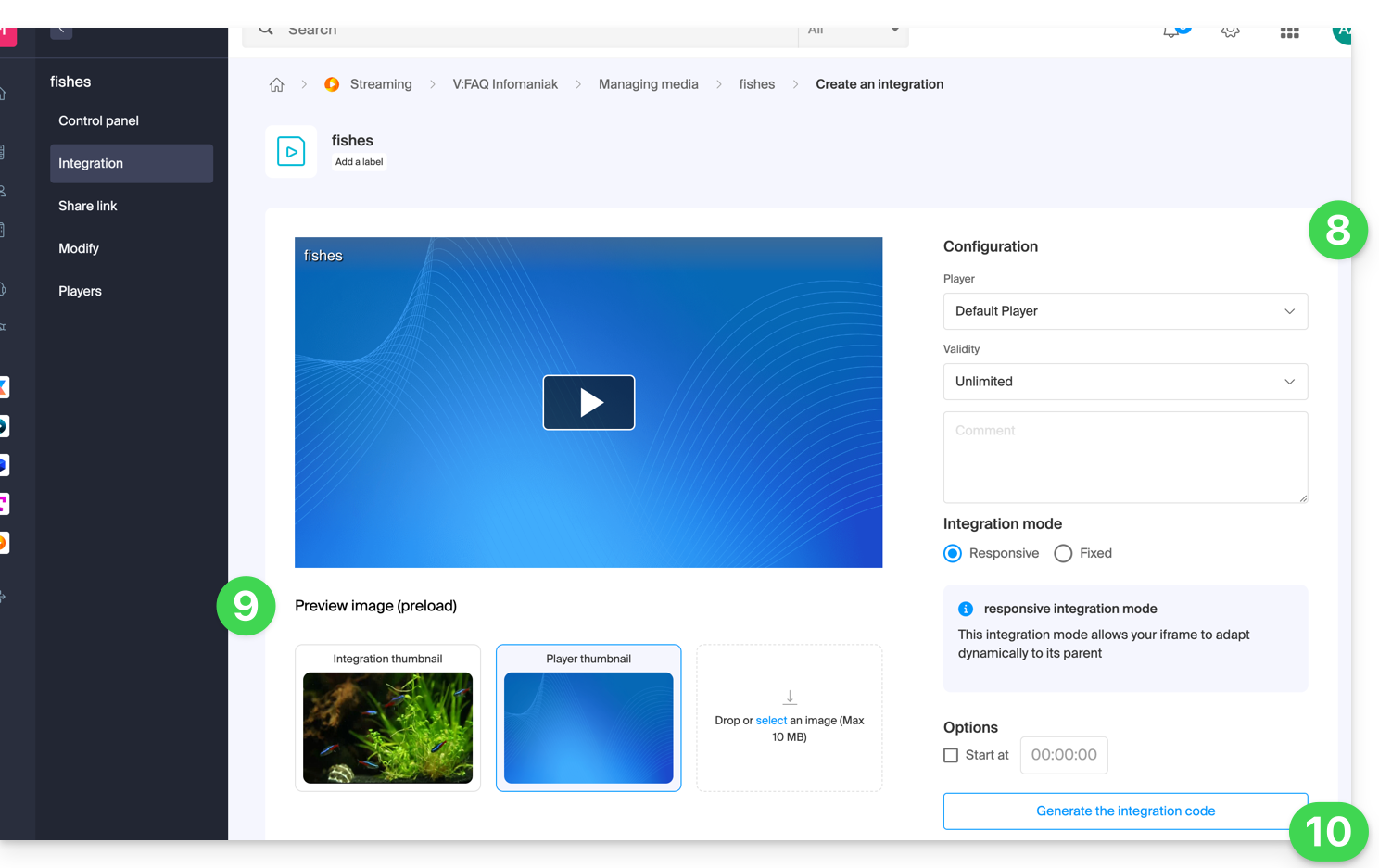Open the Default Player dropdown
Viewport: 1379px width, 868px height.
point(1125,311)
